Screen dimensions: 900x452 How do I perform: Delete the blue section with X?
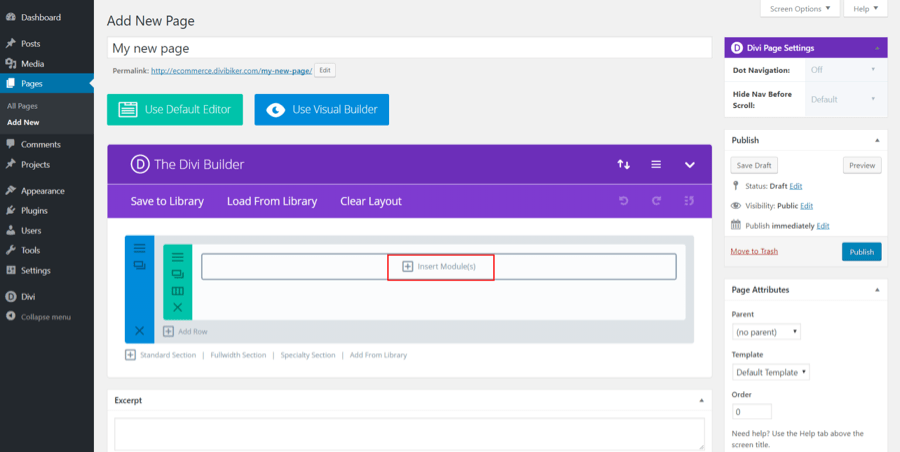(139, 330)
